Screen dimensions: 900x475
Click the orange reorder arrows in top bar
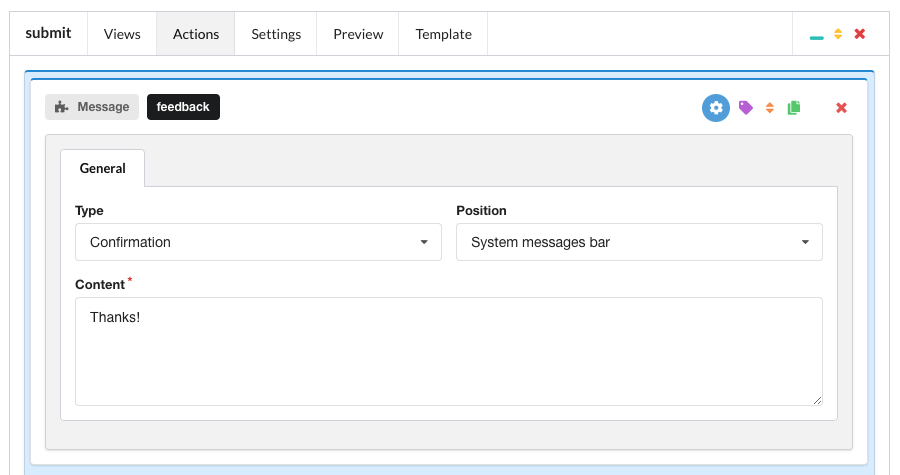click(838, 34)
